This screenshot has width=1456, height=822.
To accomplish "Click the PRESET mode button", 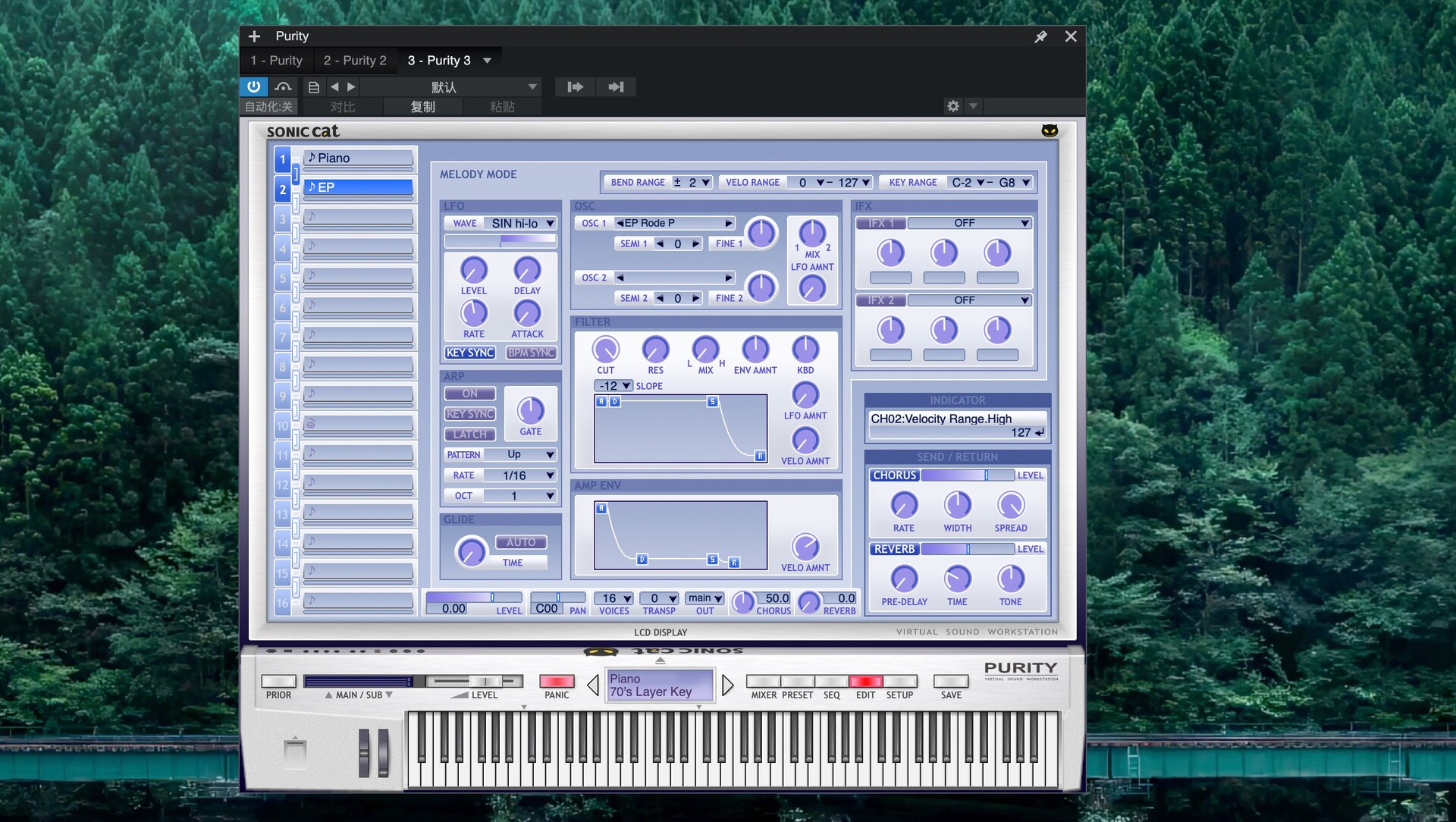I will click(x=797, y=682).
